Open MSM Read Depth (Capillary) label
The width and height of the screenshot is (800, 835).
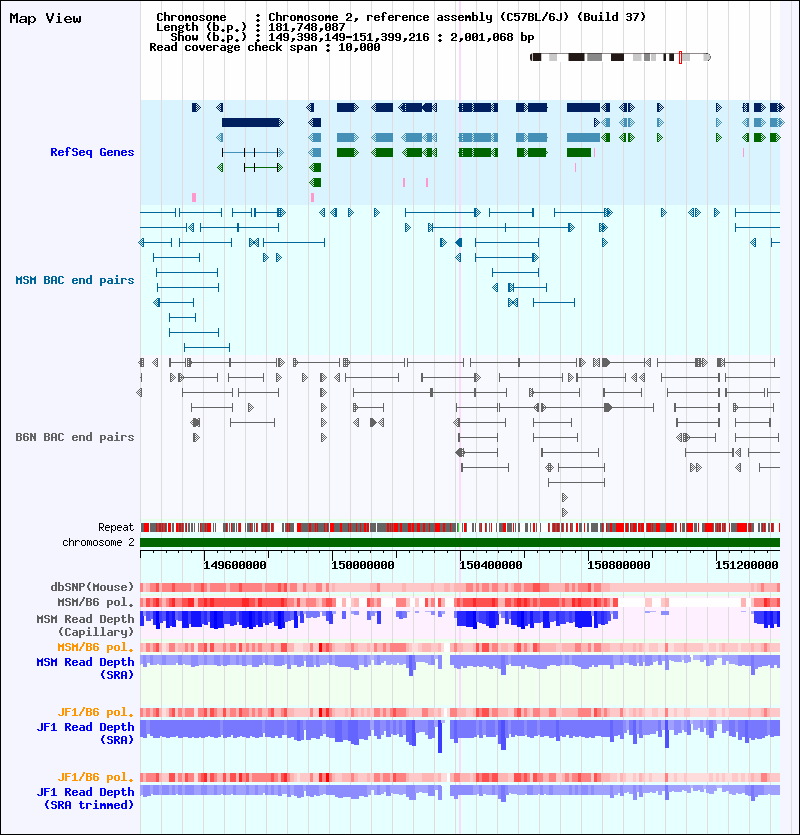(x=85, y=625)
